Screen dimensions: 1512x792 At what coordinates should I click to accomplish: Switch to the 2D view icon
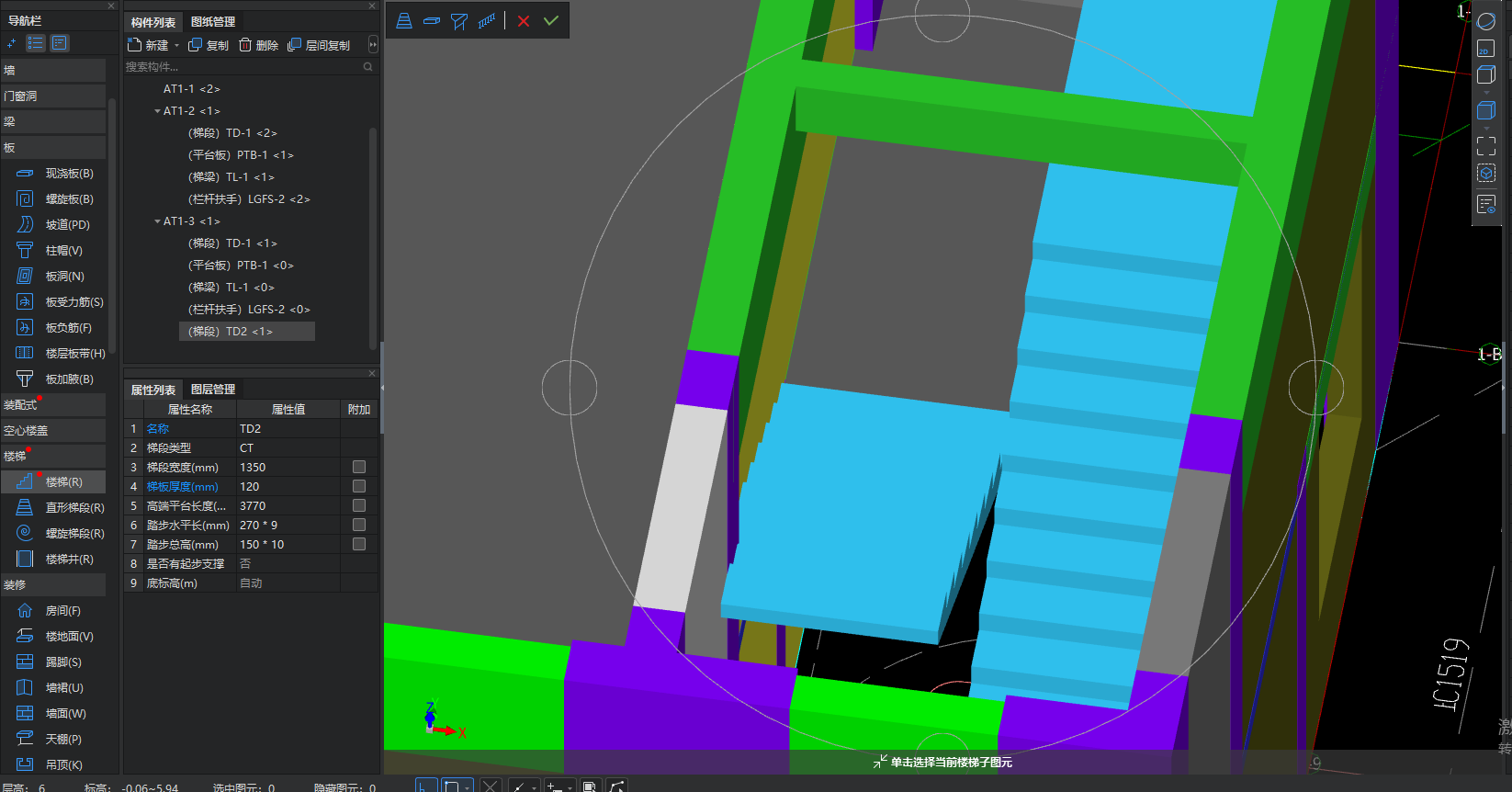pos(1486,48)
